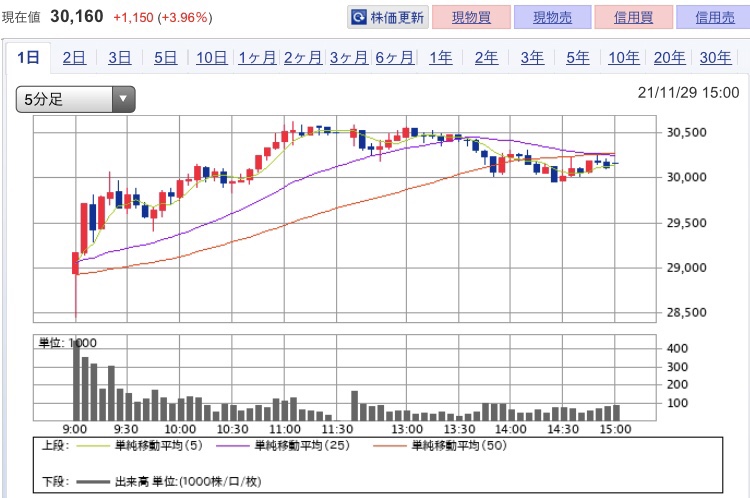
Task: Switch to the 3日 chart tab
Action: [120, 58]
